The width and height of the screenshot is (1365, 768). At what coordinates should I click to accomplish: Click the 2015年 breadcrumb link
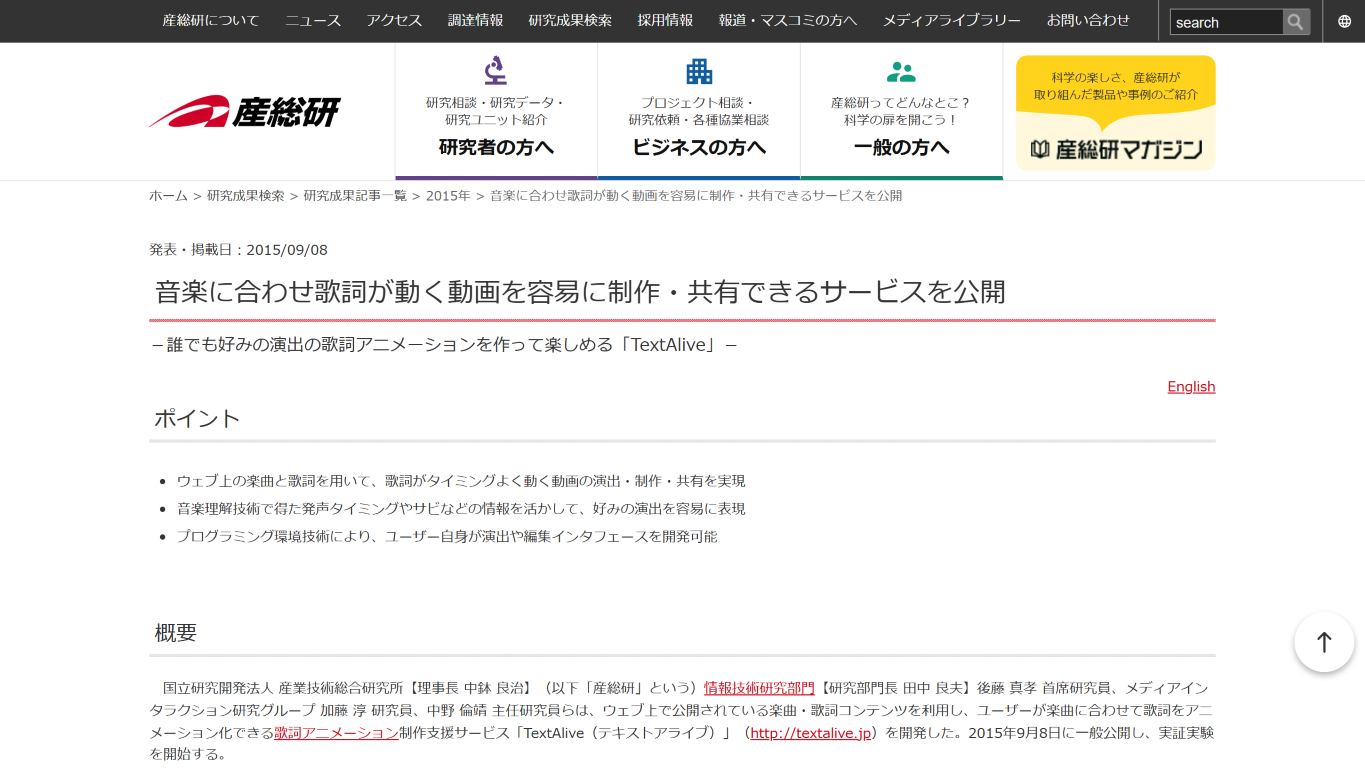pyautogui.click(x=447, y=196)
